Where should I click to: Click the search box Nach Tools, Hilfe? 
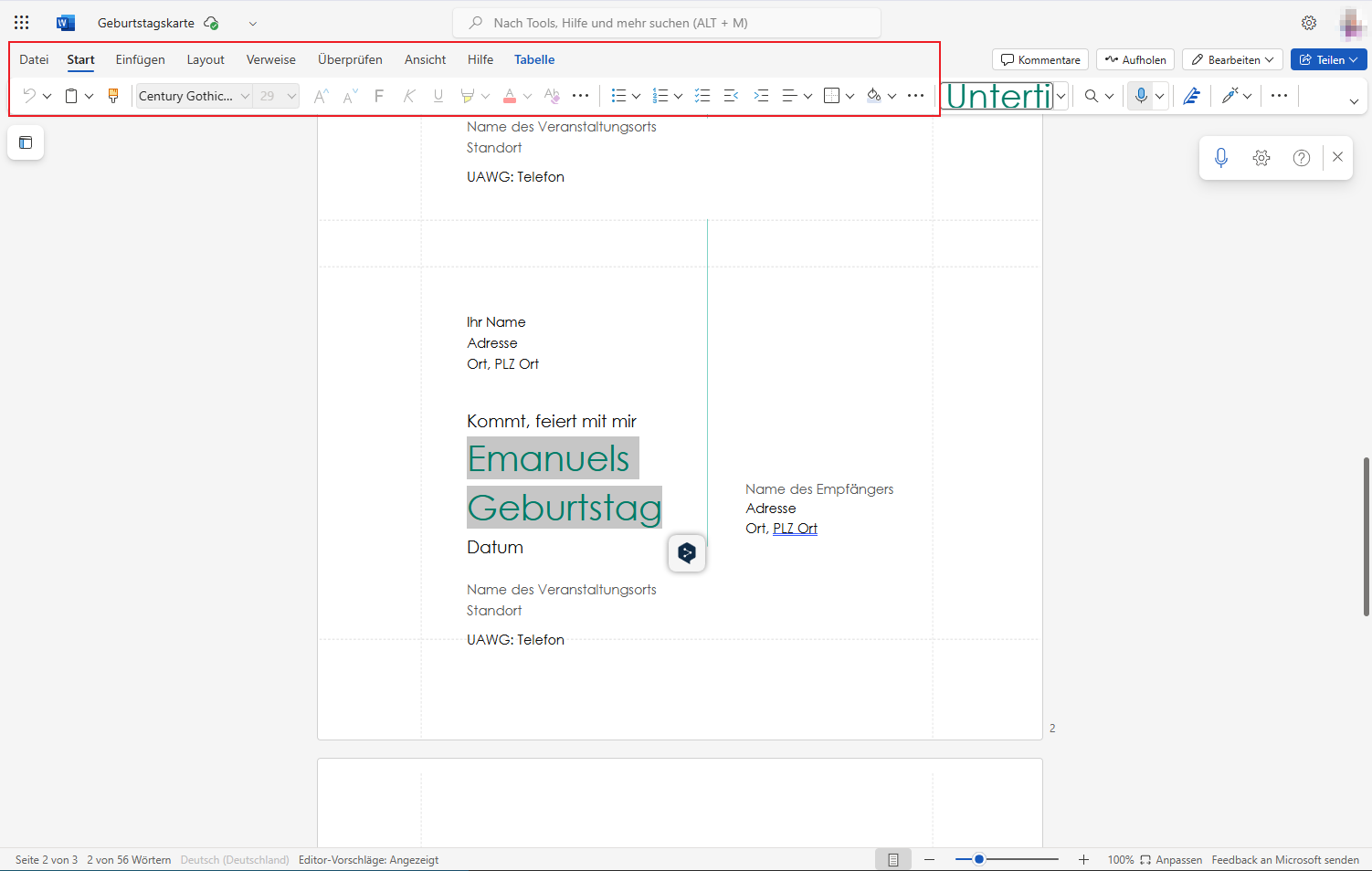[x=667, y=23]
